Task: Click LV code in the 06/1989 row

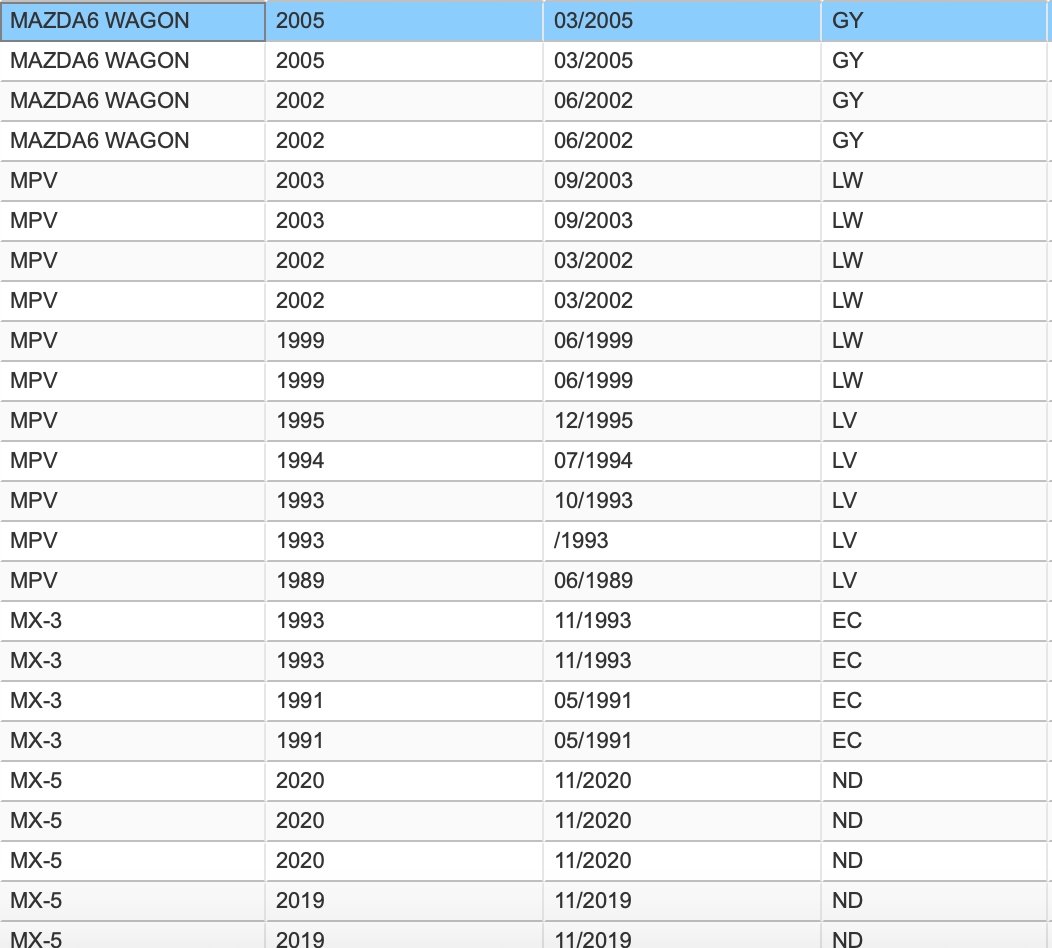Action: tap(934, 581)
